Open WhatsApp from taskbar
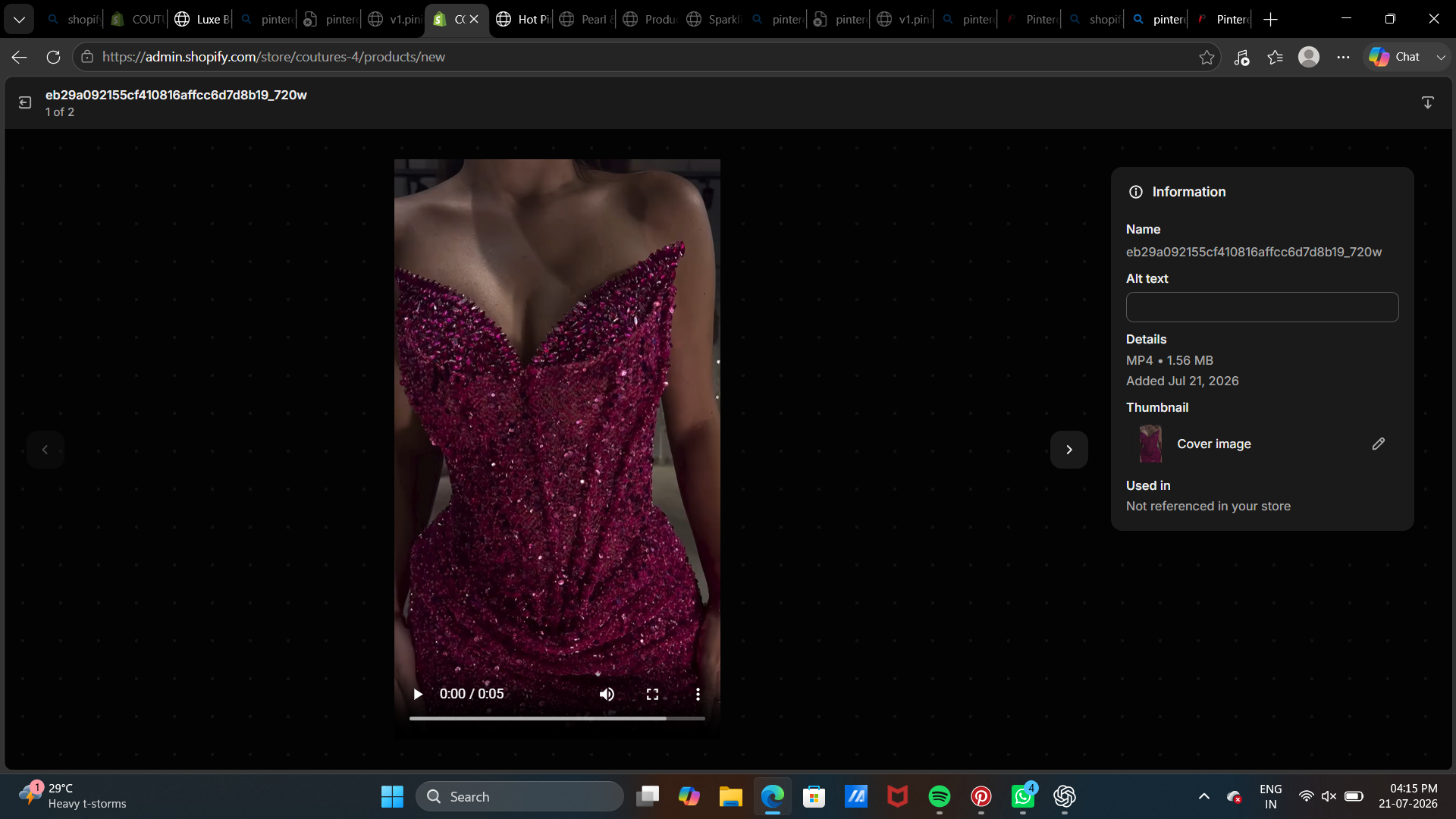Viewport: 1456px width, 819px height. [x=1022, y=796]
